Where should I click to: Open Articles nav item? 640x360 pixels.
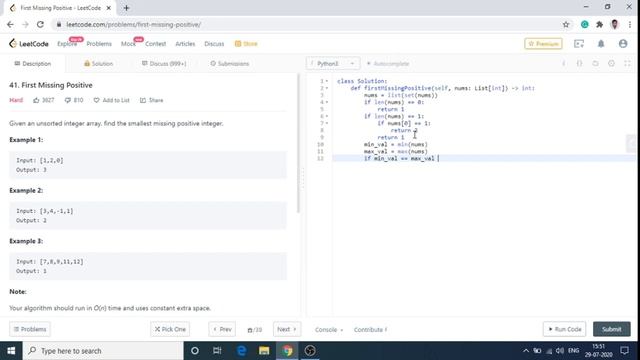[x=185, y=44]
